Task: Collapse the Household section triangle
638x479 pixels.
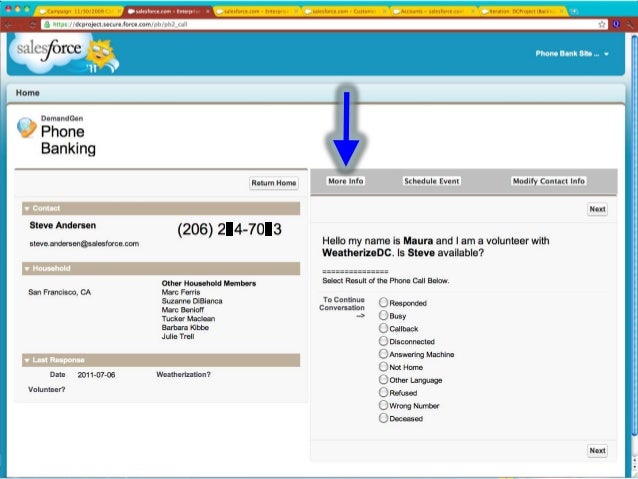Action: (x=27, y=269)
